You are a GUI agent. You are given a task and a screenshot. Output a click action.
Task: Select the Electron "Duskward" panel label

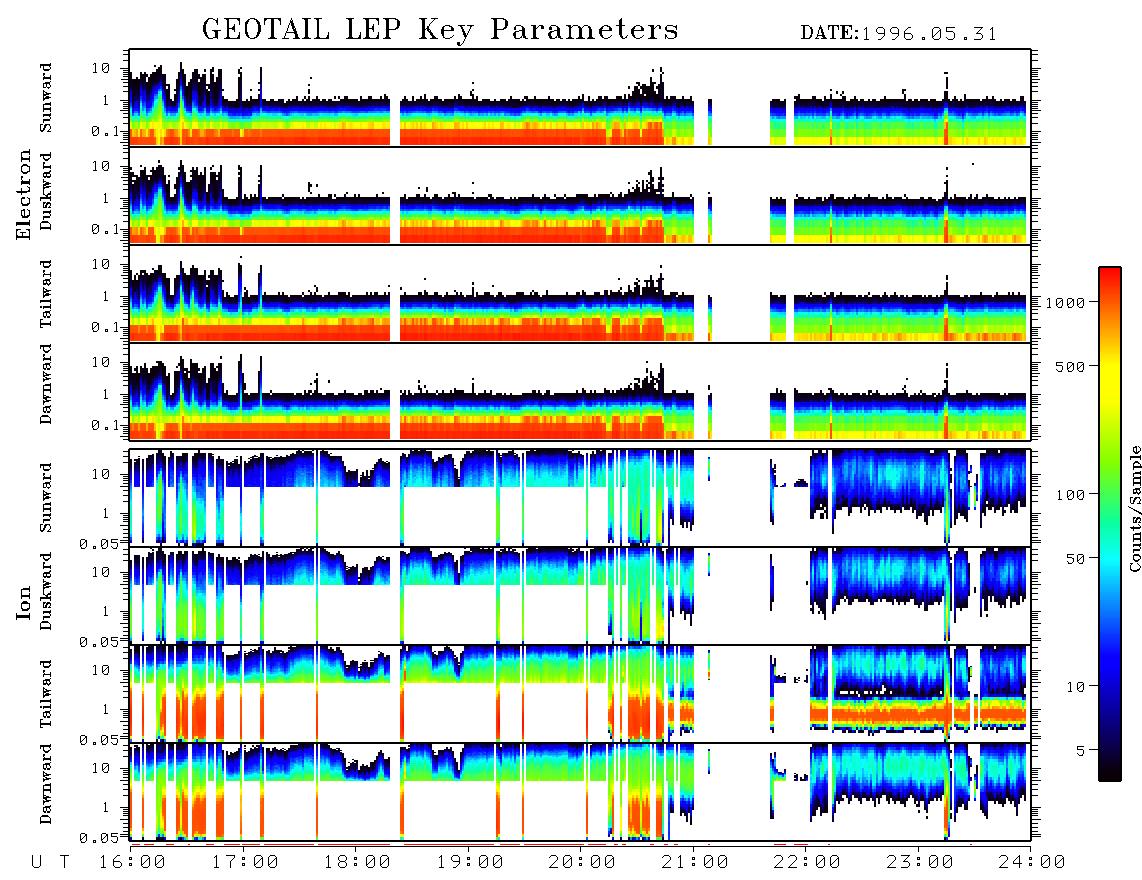[46, 191]
